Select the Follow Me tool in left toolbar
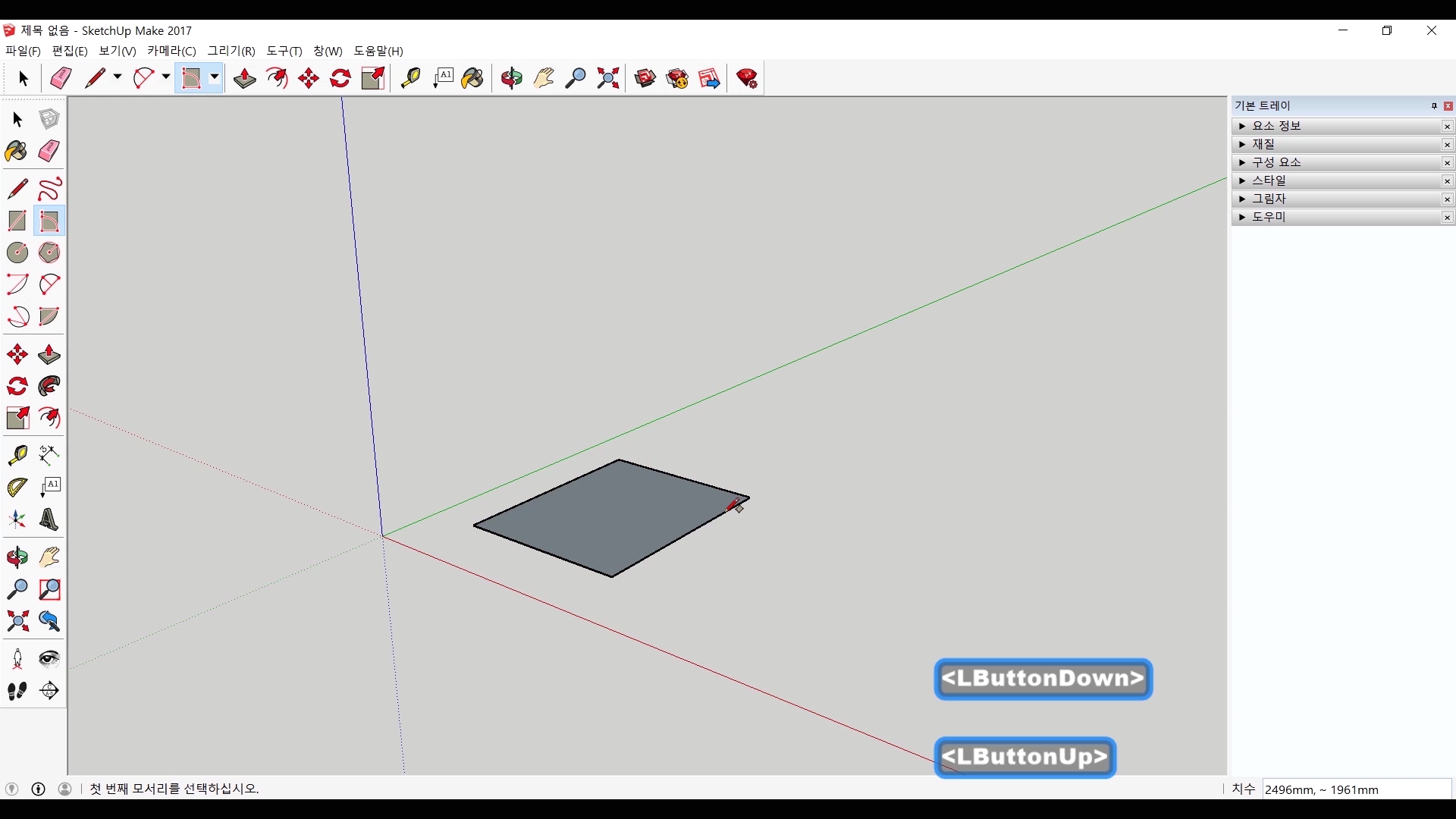This screenshot has width=1456, height=819. [x=49, y=386]
